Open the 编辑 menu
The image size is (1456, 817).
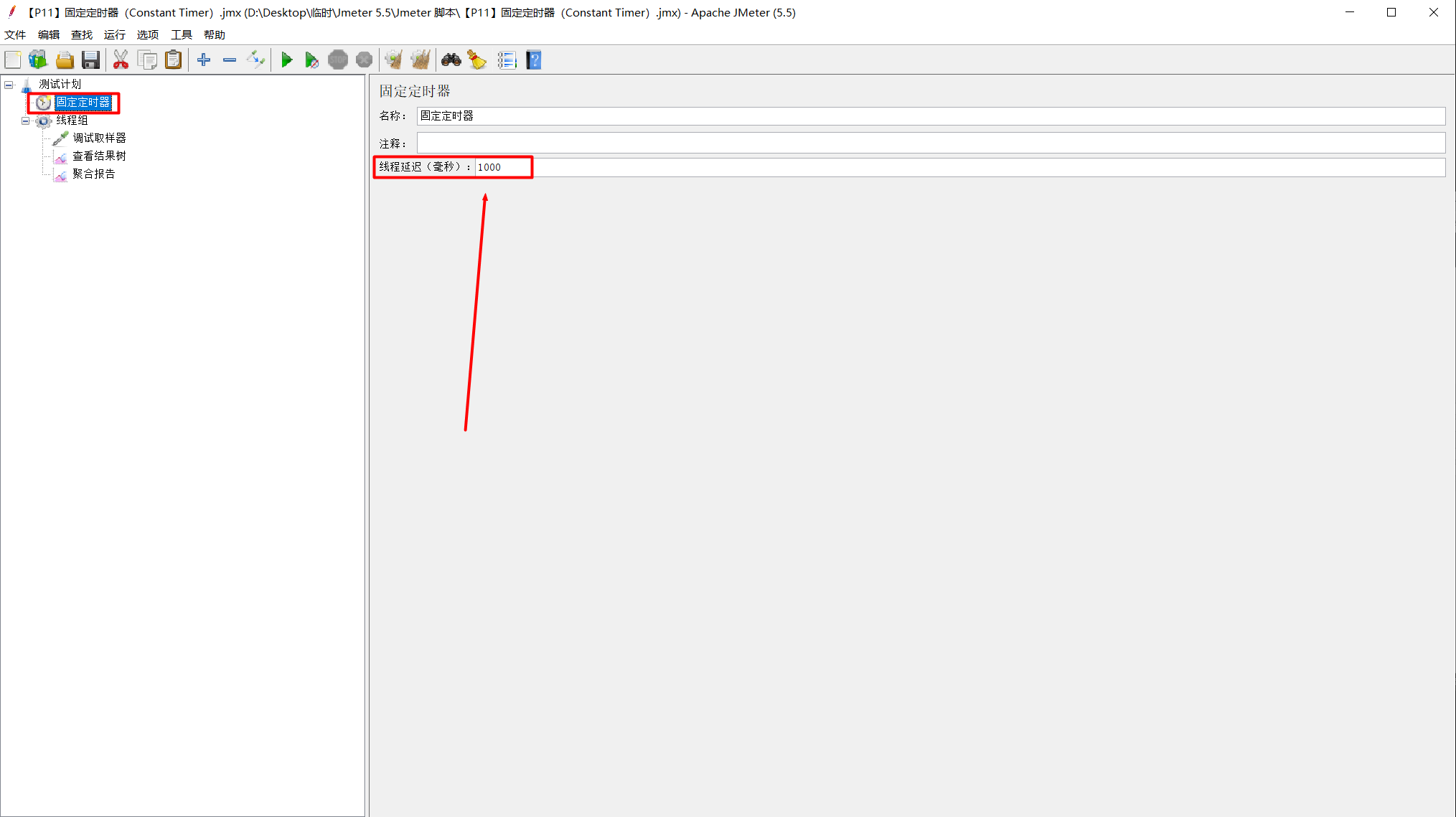point(49,35)
